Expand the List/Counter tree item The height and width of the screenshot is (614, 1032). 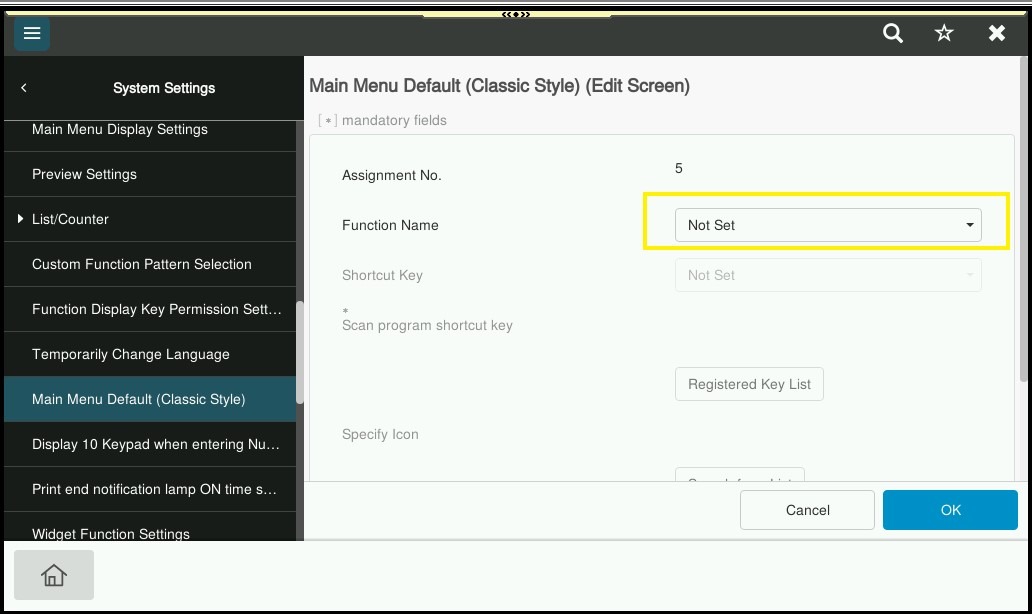click(20, 219)
